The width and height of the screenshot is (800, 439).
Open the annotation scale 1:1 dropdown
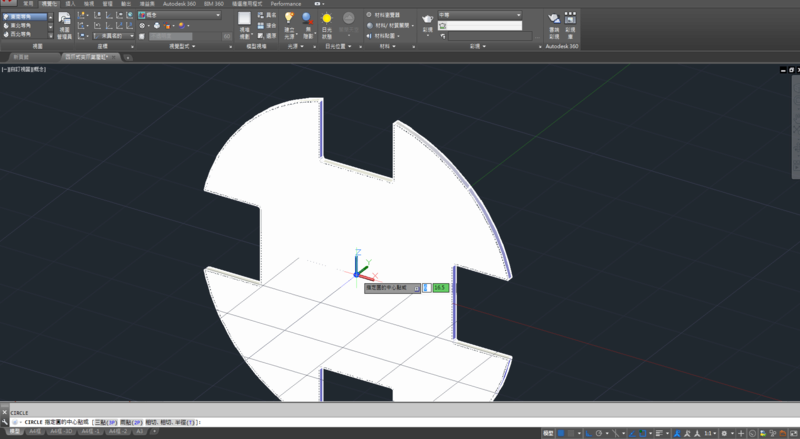click(710, 433)
